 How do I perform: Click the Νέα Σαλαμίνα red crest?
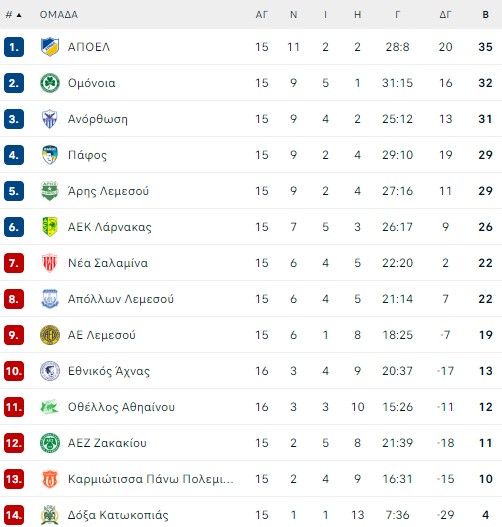coord(50,263)
